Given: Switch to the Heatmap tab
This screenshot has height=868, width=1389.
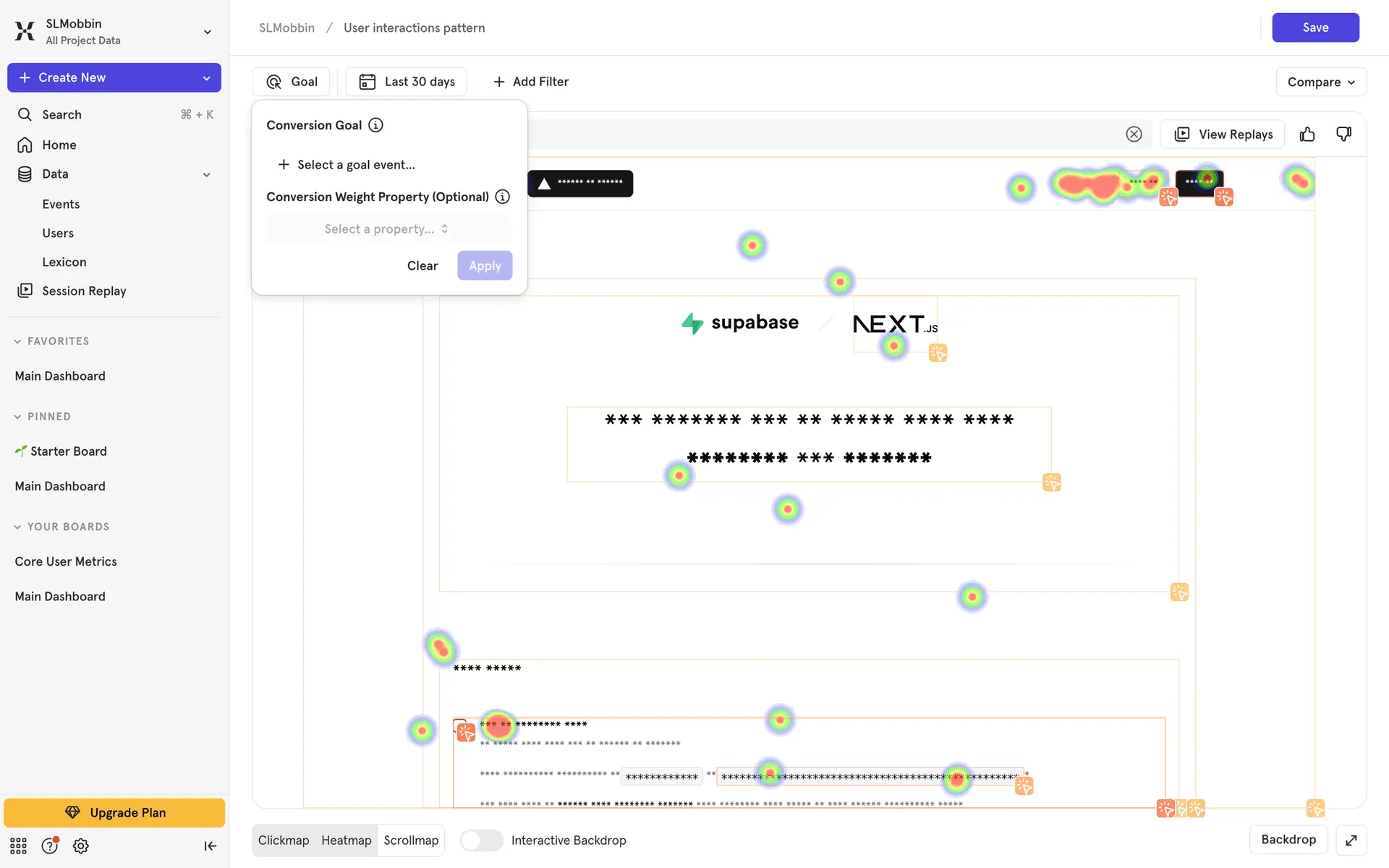Looking at the screenshot, I should [346, 840].
